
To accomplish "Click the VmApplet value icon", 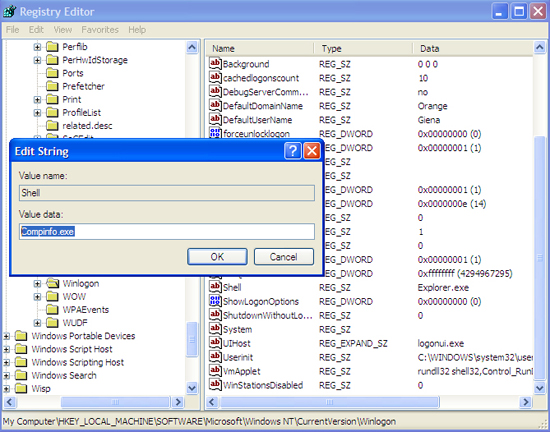I will [x=215, y=371].
